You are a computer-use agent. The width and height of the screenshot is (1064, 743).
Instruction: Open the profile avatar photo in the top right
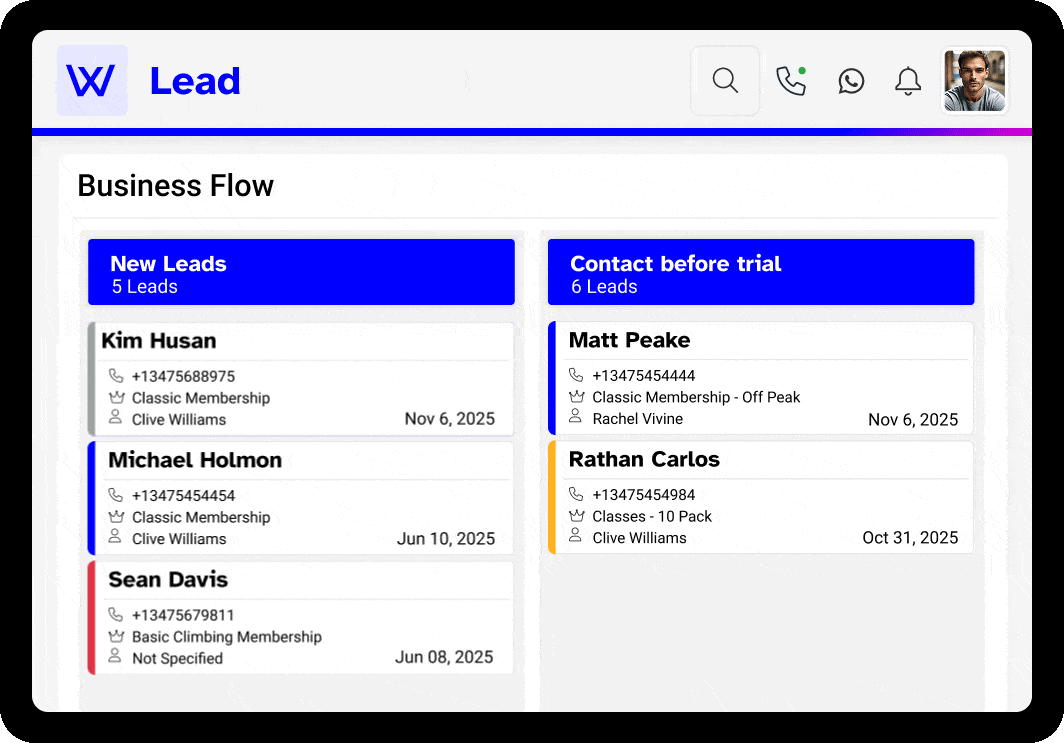click(974, 80)
